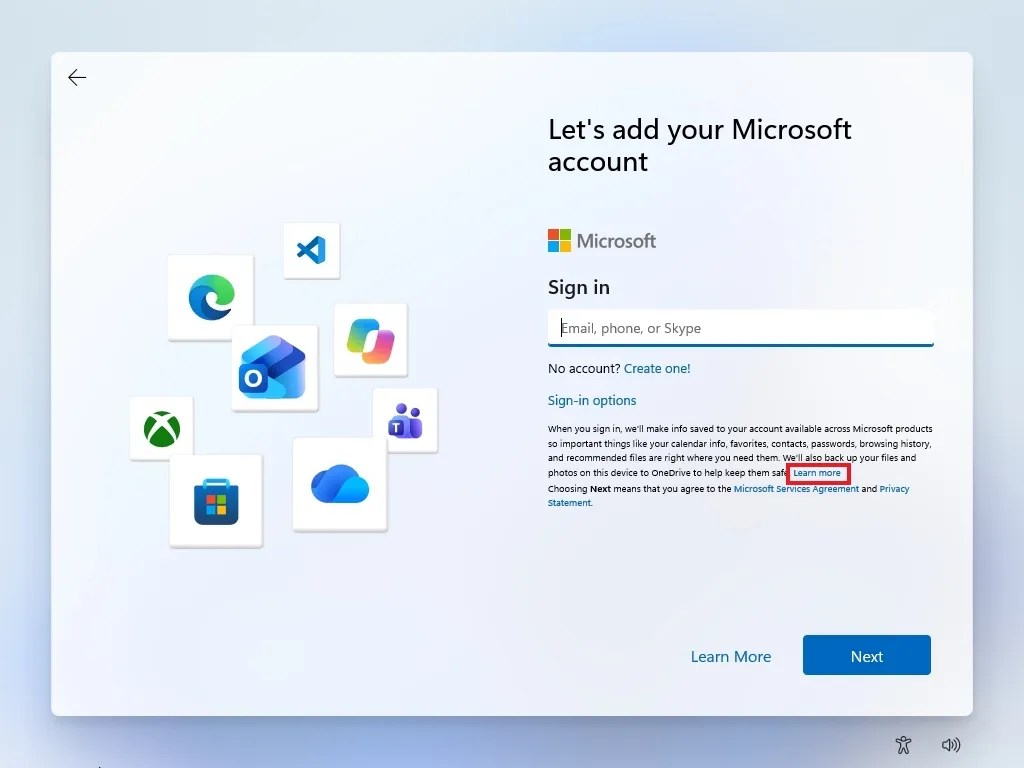Click small Learn more link in paragraph

coord(817,473)
